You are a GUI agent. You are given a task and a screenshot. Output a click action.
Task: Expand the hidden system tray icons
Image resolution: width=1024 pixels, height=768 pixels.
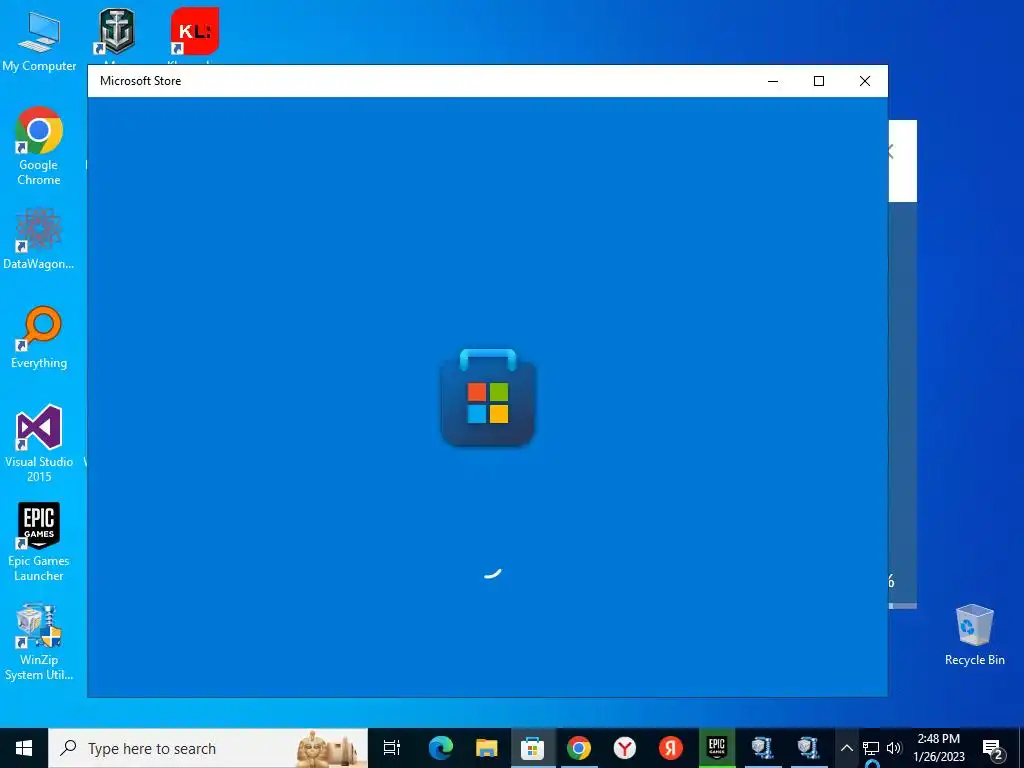[846, 748]
